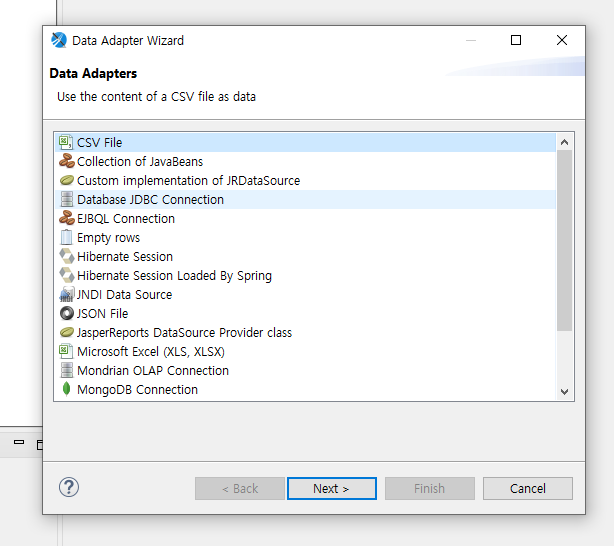Choose the Empty rows adapter
This screenshot has width=614, height=546.
click(305, 237)
